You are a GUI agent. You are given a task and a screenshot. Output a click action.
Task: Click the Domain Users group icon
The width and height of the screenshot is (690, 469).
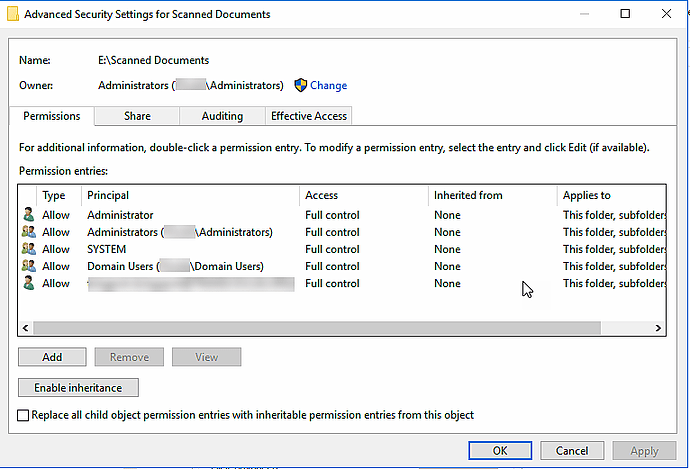tap(28, 266)
